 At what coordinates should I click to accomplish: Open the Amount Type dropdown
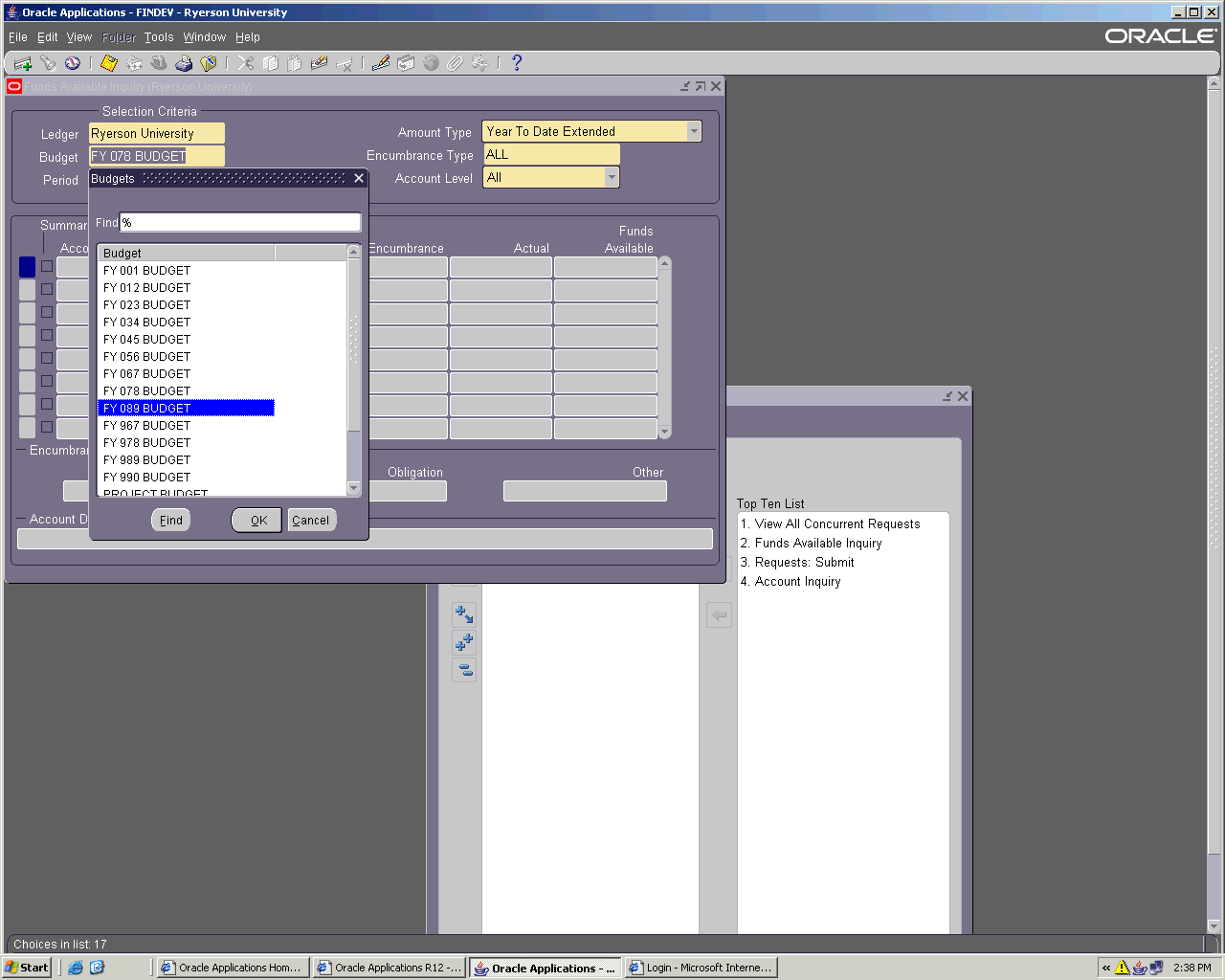pyautogui.click(x=694, y=132)
